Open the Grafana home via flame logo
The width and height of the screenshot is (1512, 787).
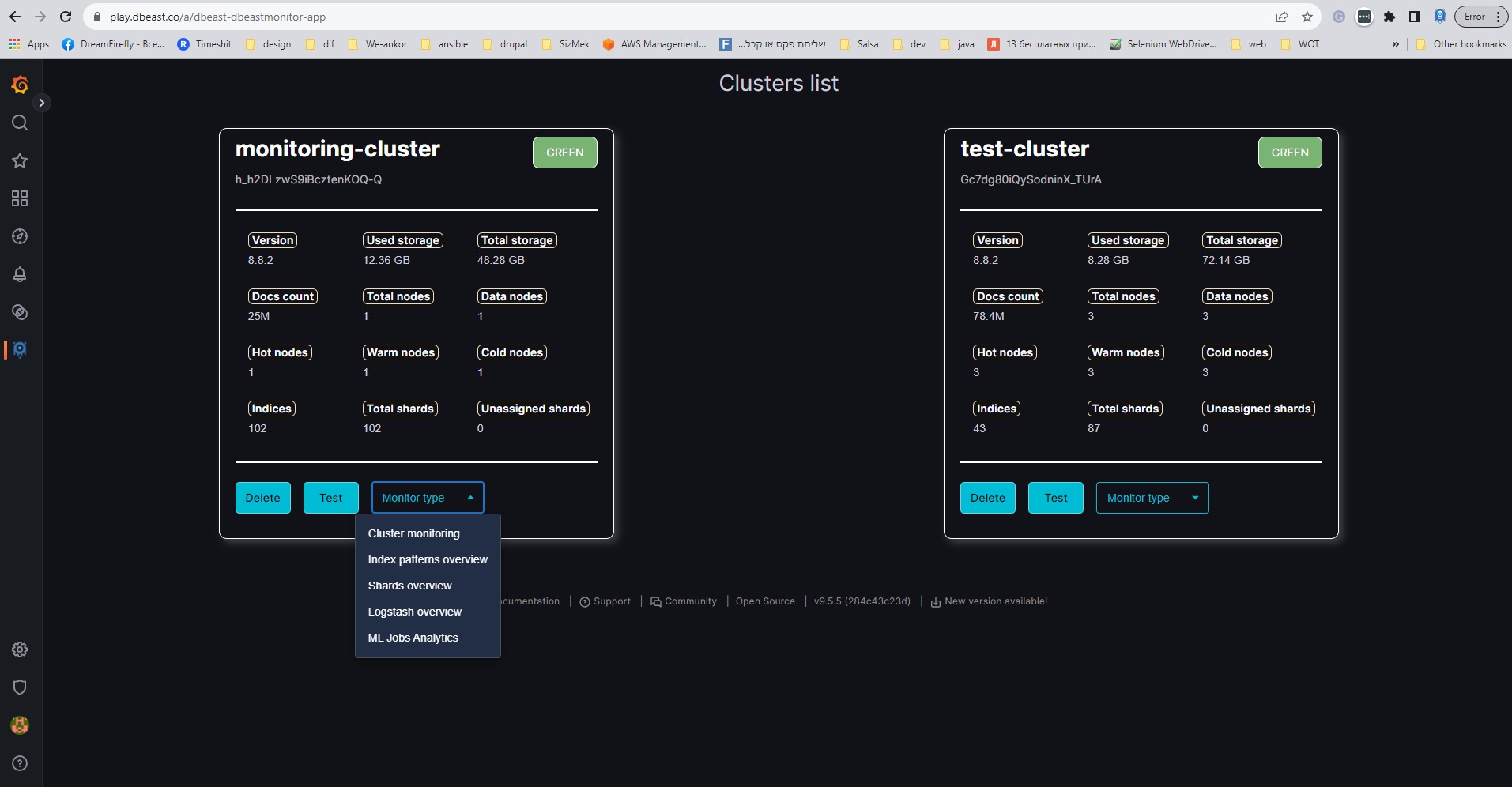pyautogui.click(x=20, y=85)
